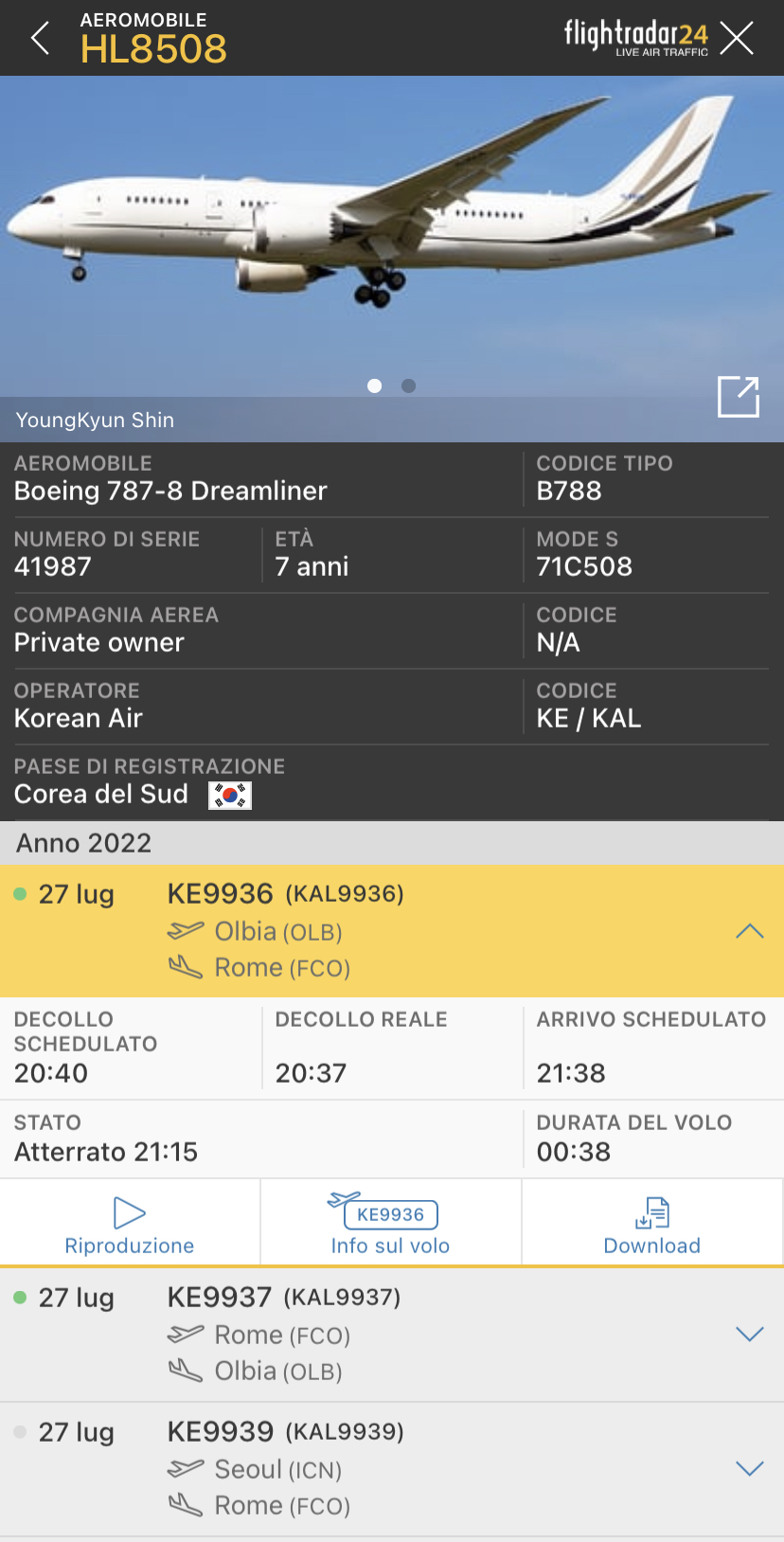Image resolution: width=784 pixels, height=1542 pixels.
Task: Tap the South Korea flag icon
Action: coord(230,795)
